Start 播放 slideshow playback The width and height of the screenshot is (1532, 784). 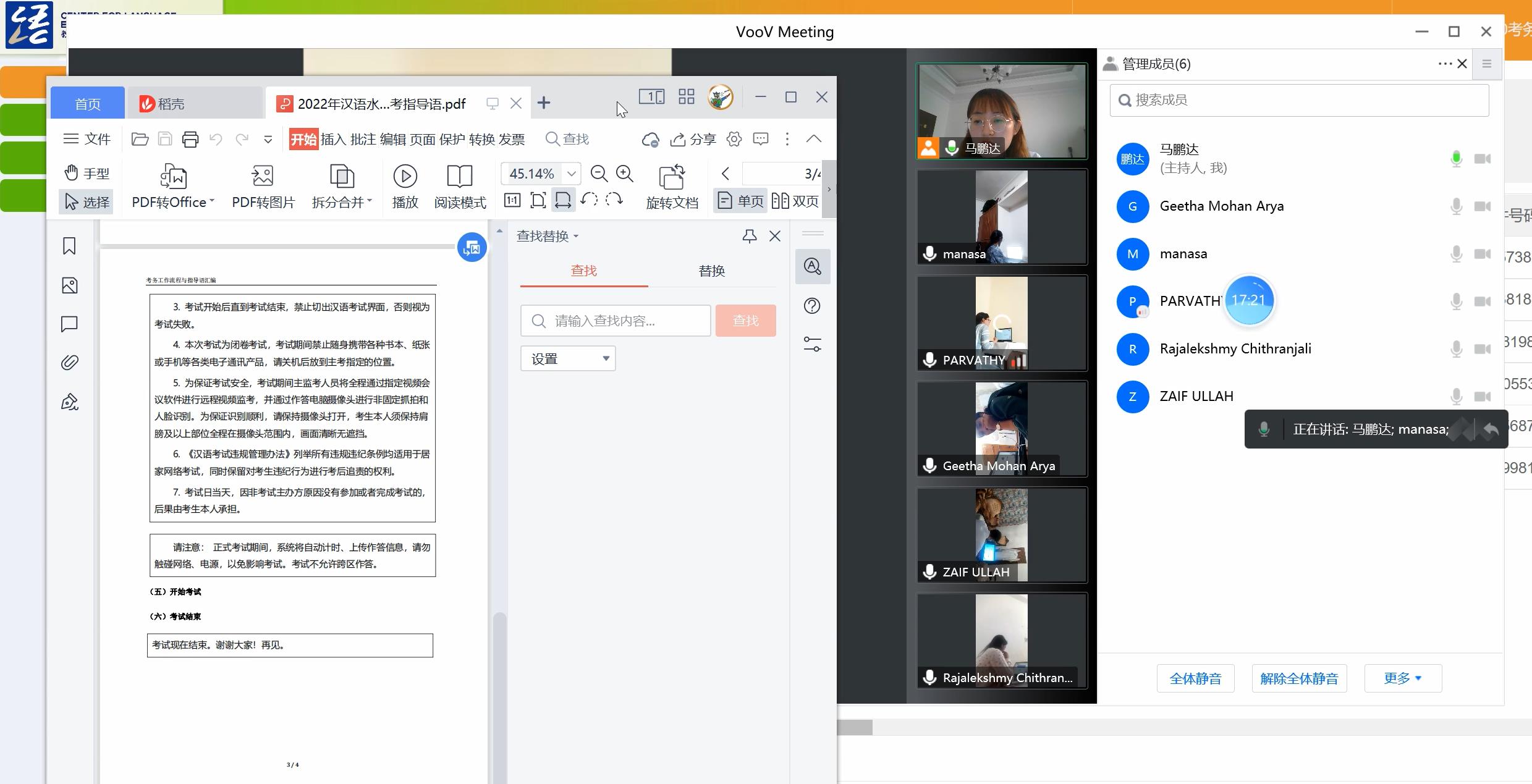[x=405, y=187]
